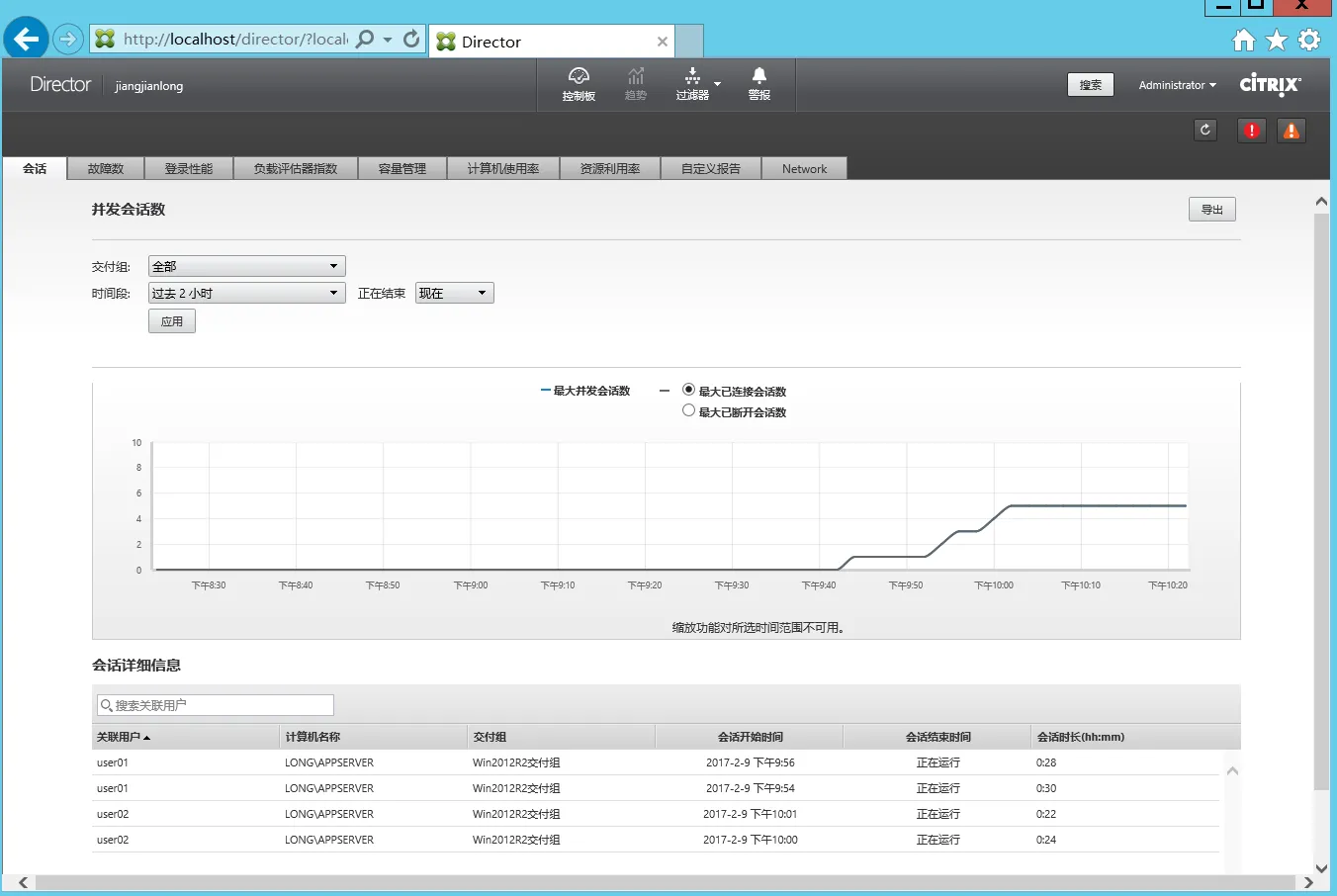The width and height of the screenshot is (1337, 896).
Task: Open the 正在结束 dropdown showing 现在
Action: point(455,293)
